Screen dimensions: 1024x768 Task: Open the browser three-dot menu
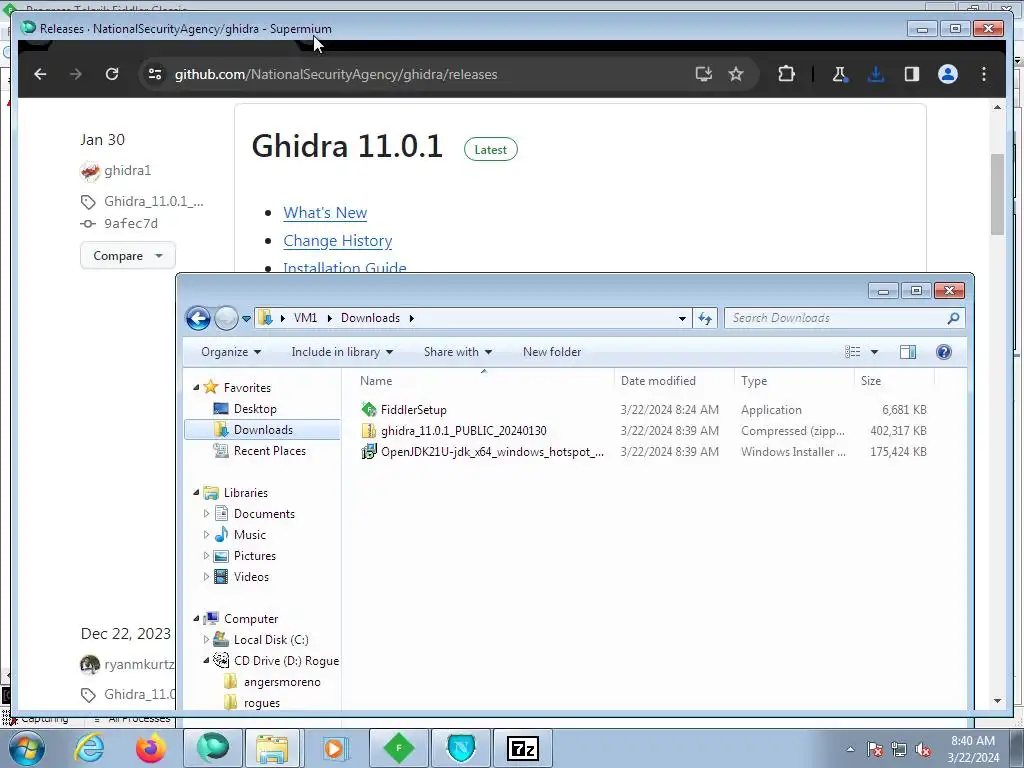(984, 74)
